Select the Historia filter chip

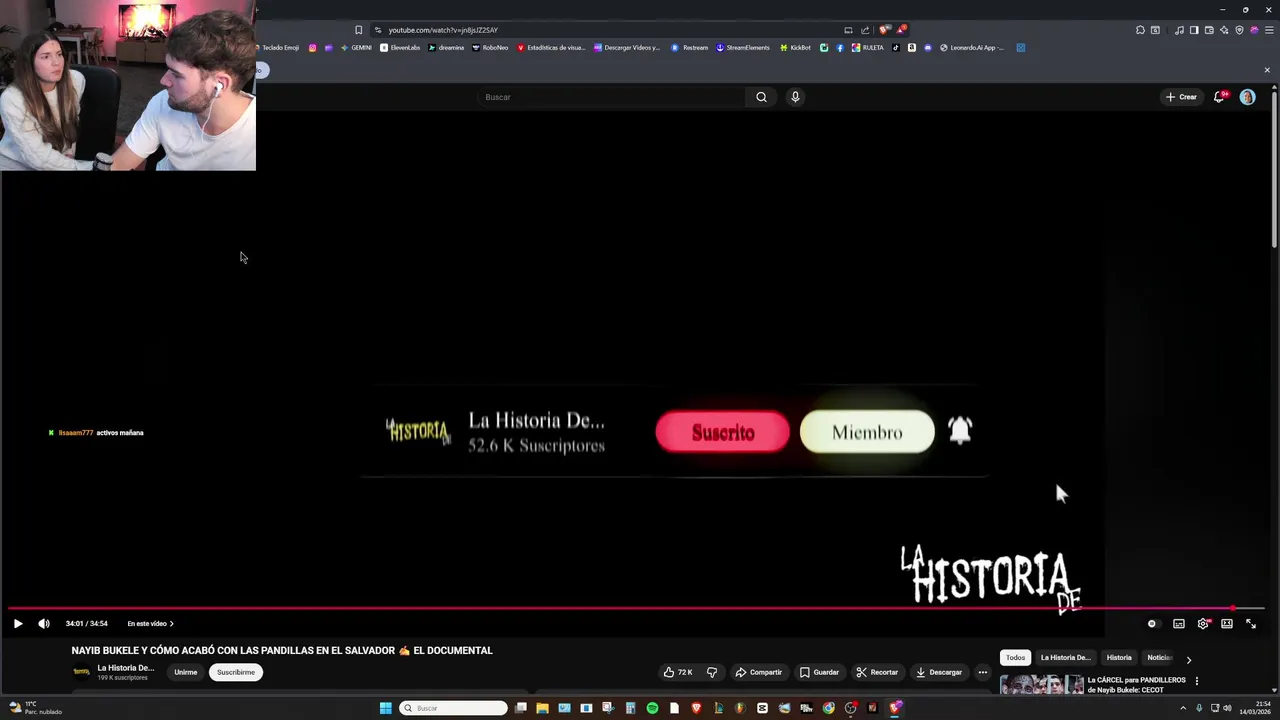click(1119, 658)
